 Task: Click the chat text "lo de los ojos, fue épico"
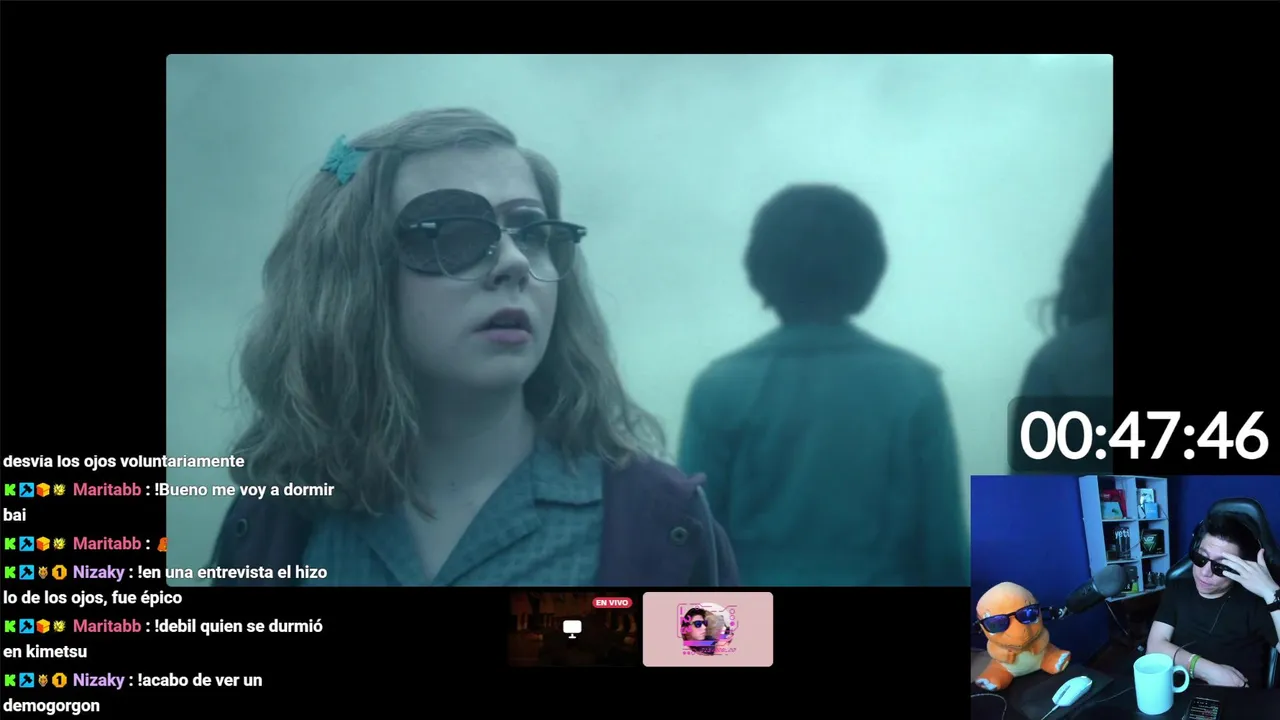pos(92,598)
